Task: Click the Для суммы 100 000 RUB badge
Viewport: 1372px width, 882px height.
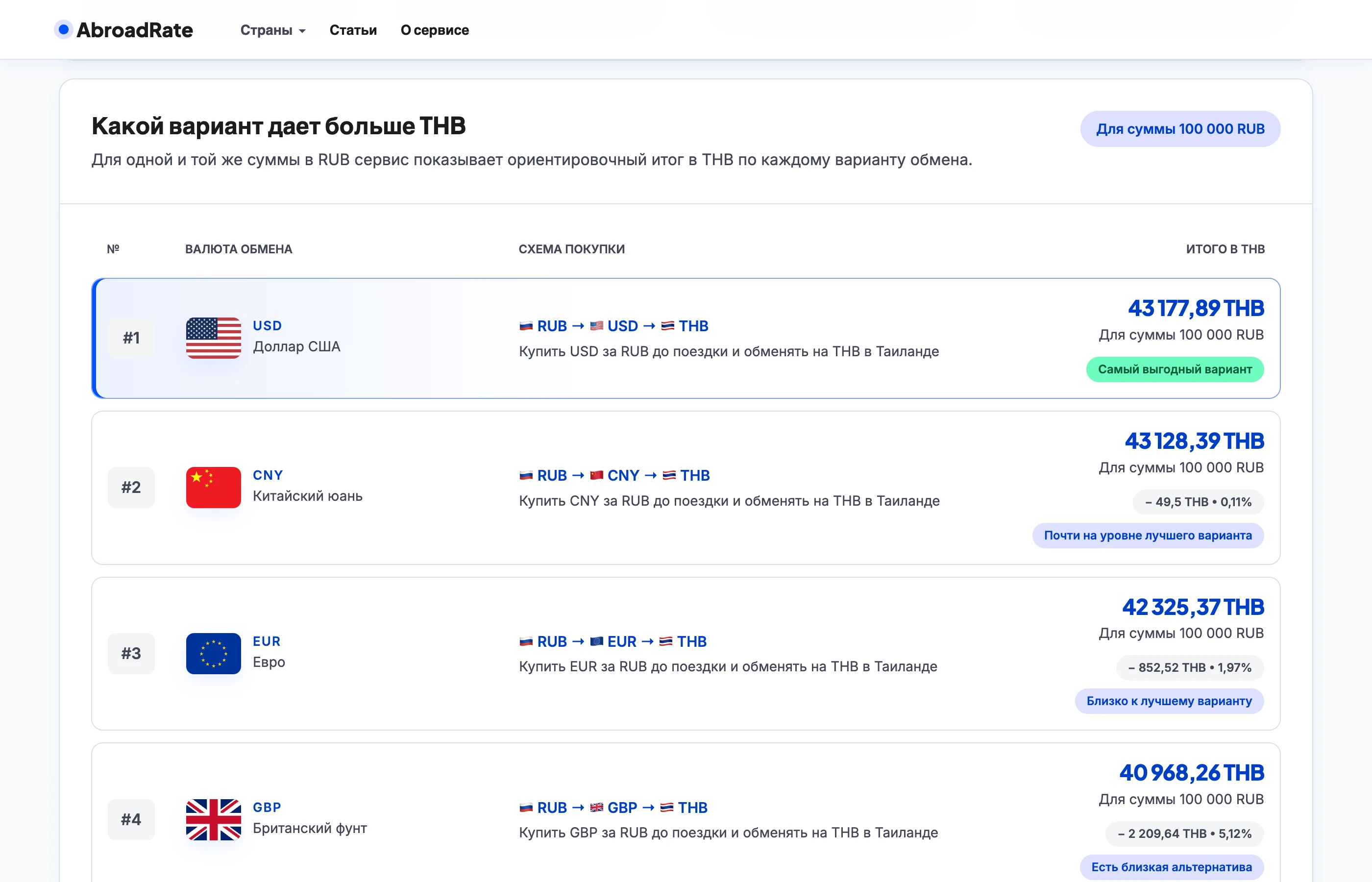Action: click(x=1180, y=129)
